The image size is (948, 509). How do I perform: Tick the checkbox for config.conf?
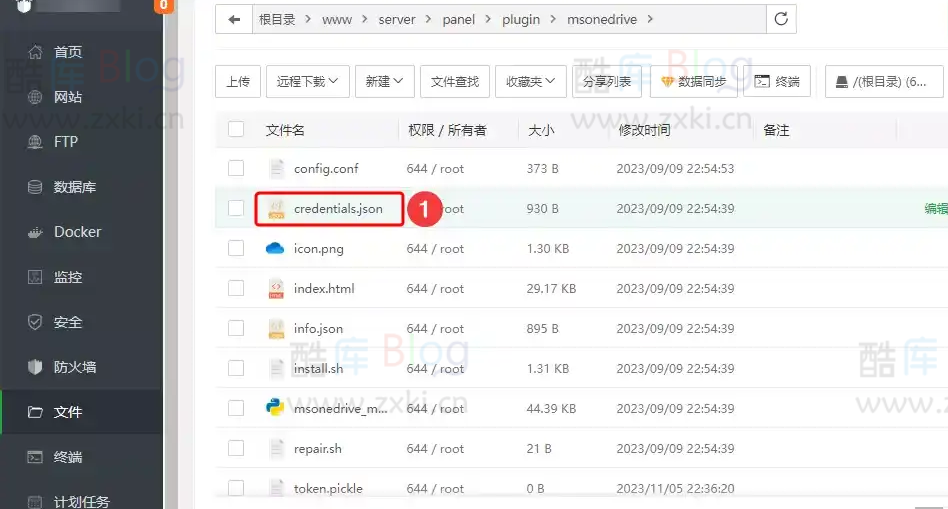(236, 168)
